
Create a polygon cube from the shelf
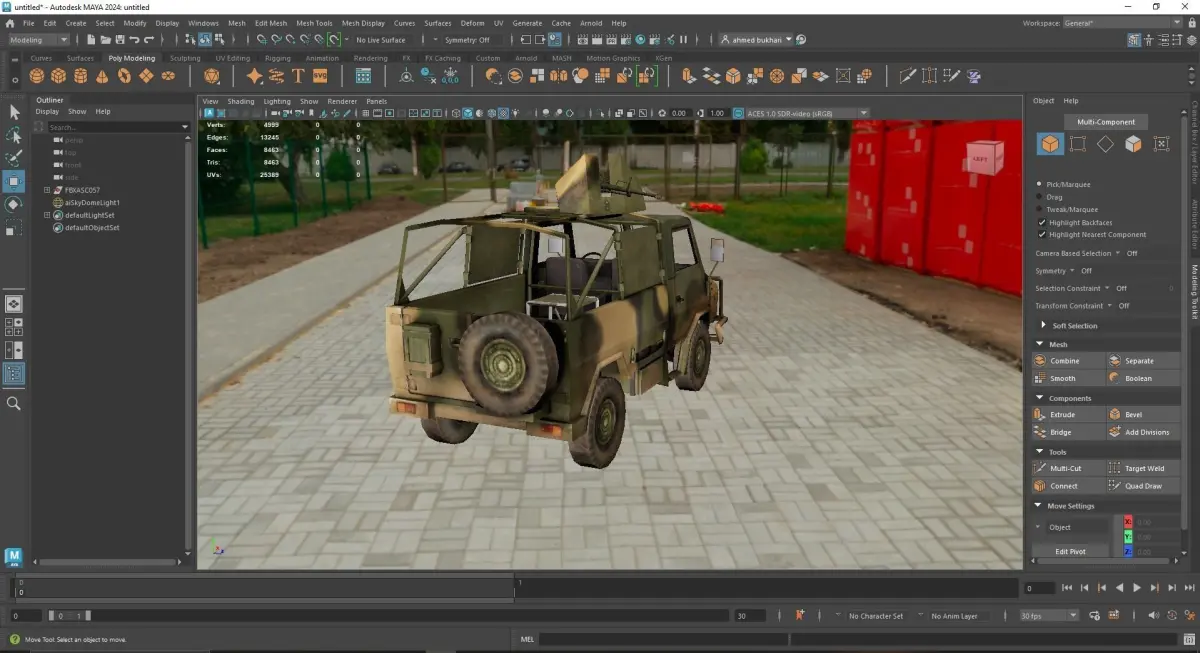click(x=59, y=76)
